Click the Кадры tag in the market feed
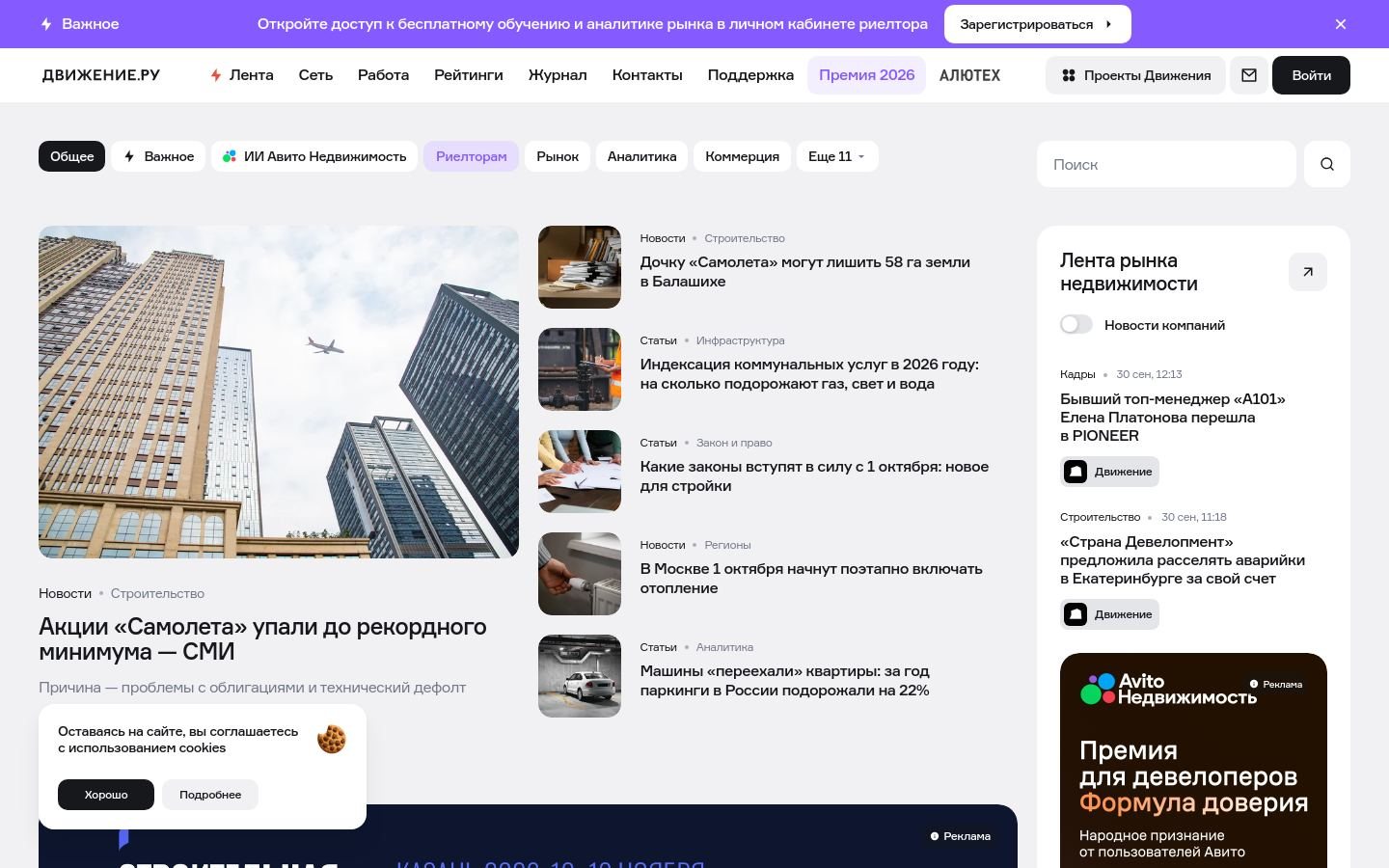1389x868 pixels. point(1077,374)
